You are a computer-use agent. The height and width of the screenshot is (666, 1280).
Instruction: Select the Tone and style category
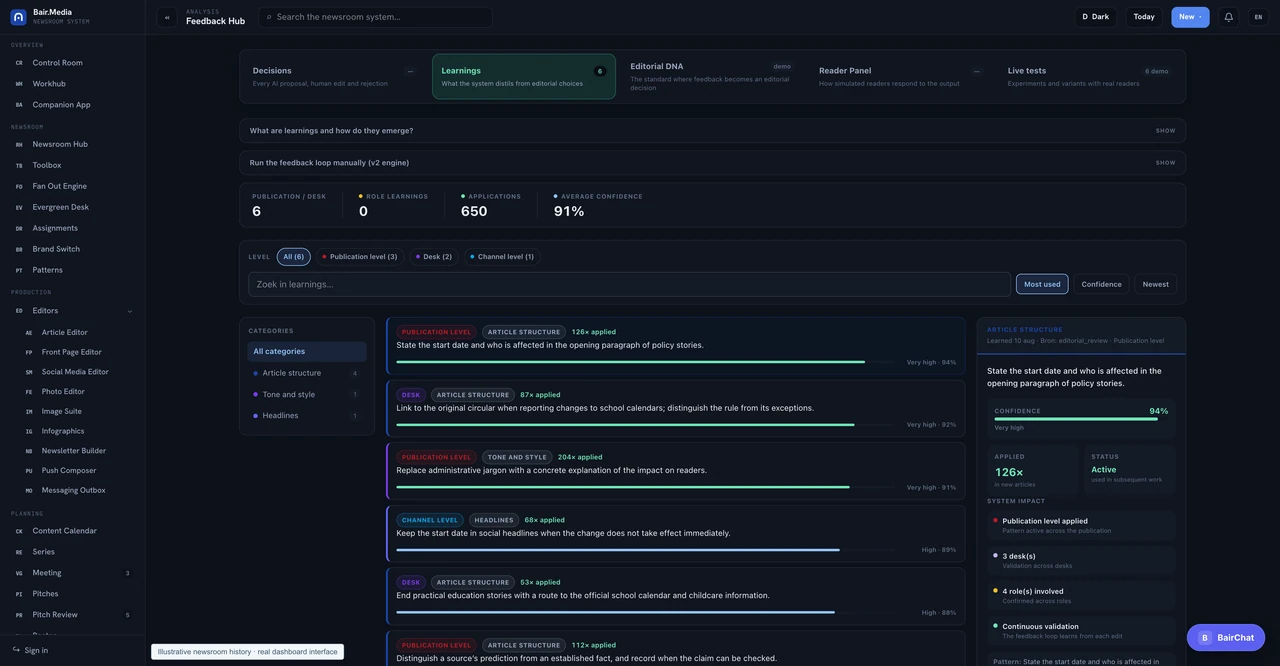(307, 394)
